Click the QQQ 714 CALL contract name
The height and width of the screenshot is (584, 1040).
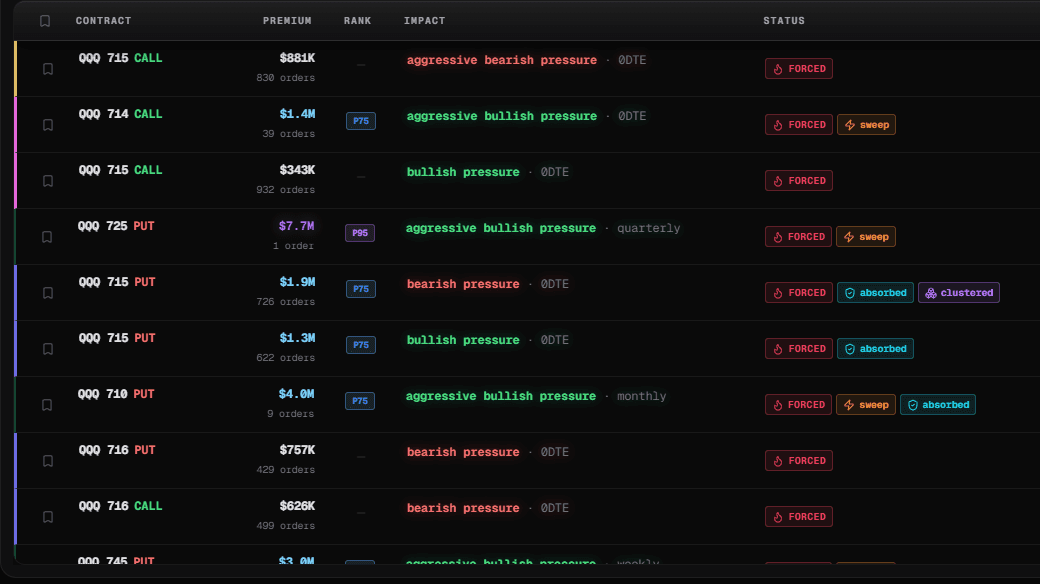[120, 114]
